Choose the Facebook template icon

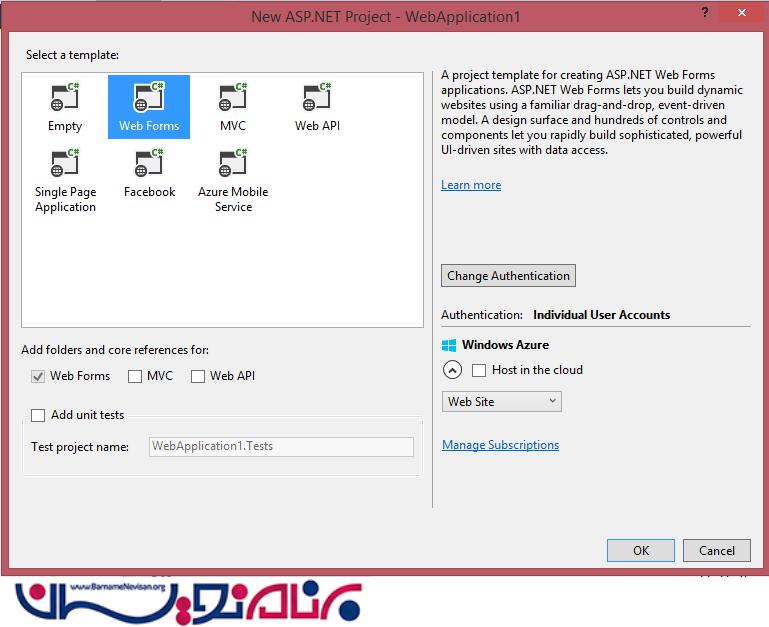[149, 164]
